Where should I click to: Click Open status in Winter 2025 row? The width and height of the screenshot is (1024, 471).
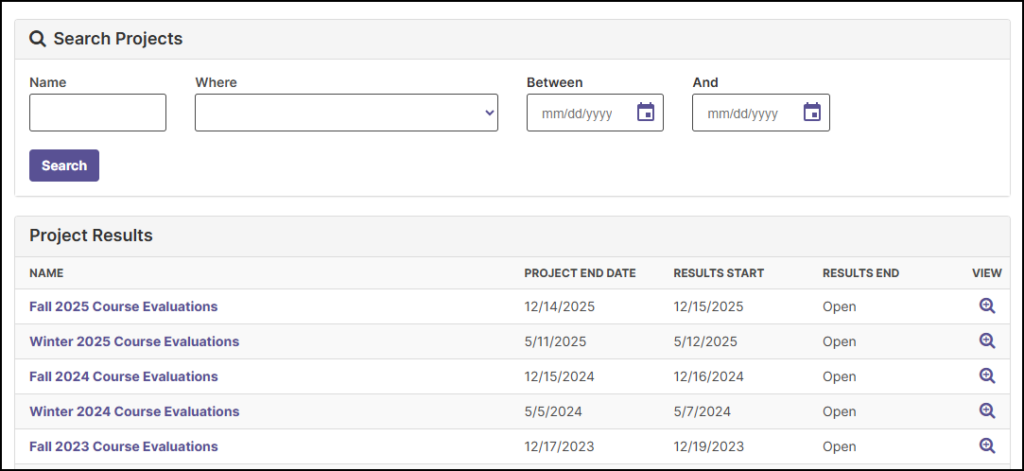[839, 342]
